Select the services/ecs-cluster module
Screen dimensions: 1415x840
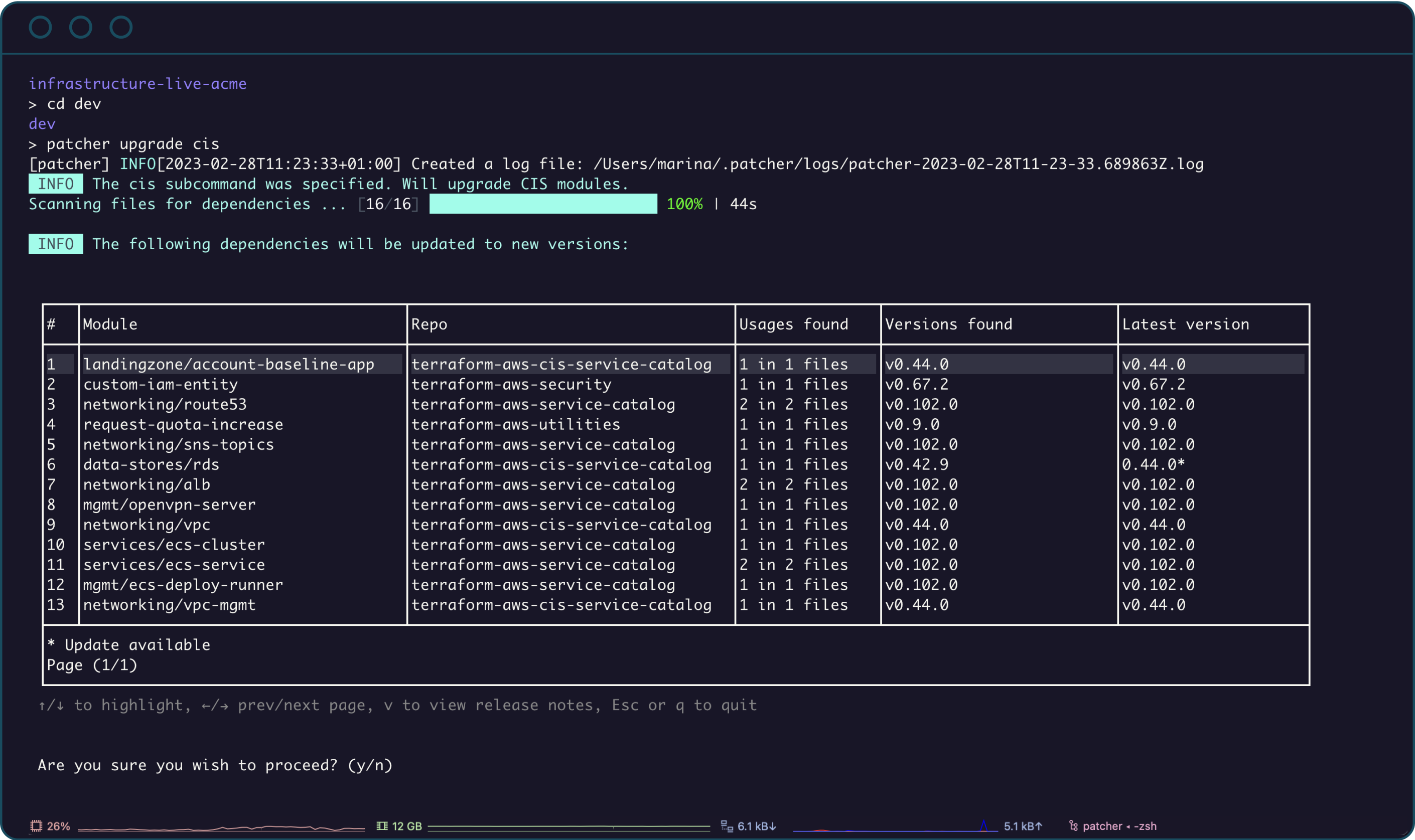click(x=174, y=545)
